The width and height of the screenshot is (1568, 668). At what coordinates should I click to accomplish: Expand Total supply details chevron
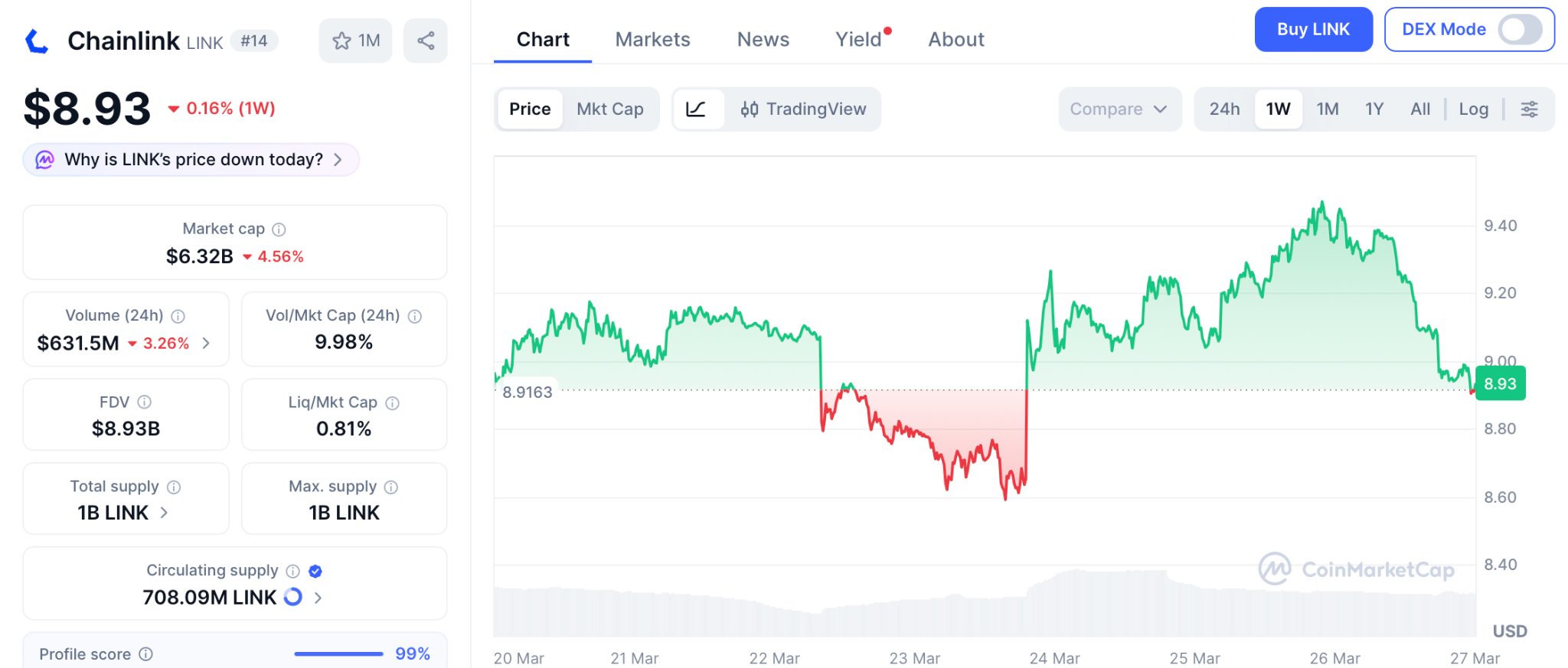point(164,513)
